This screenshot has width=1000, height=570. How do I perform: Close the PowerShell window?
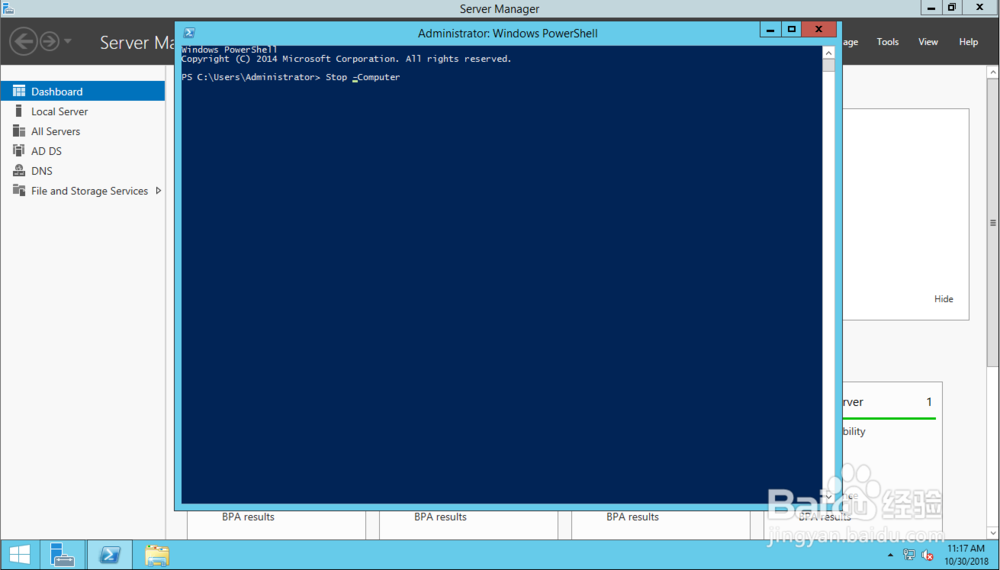click(819, 29)
